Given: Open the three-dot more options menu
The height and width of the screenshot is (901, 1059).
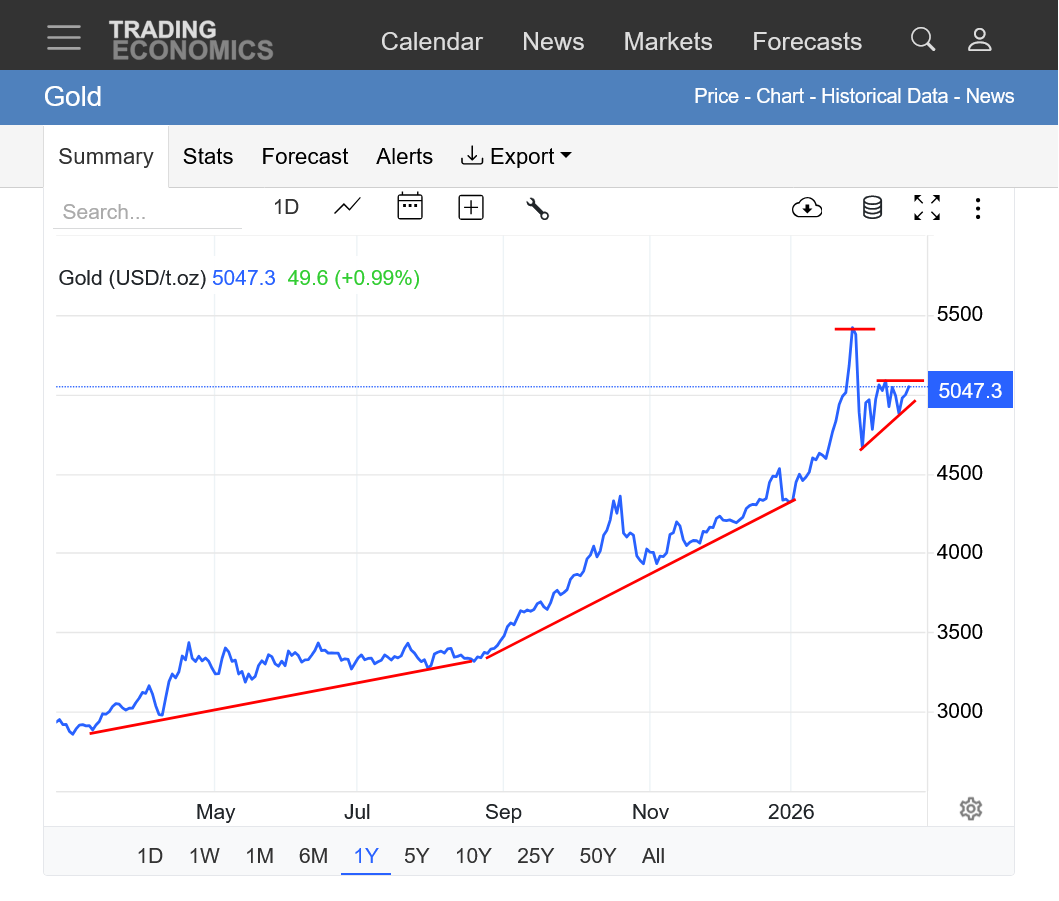Looking at the screenshot, I should click(978, 208).
